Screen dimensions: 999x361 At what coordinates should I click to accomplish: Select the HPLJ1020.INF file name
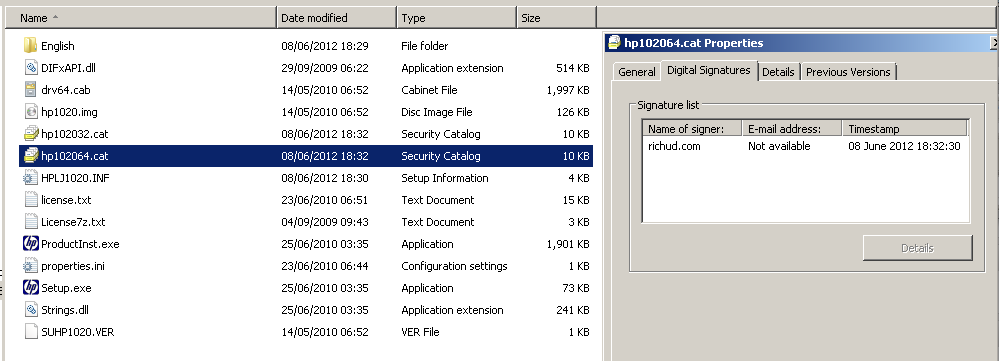pyautogui.click(x=75, y=178)
